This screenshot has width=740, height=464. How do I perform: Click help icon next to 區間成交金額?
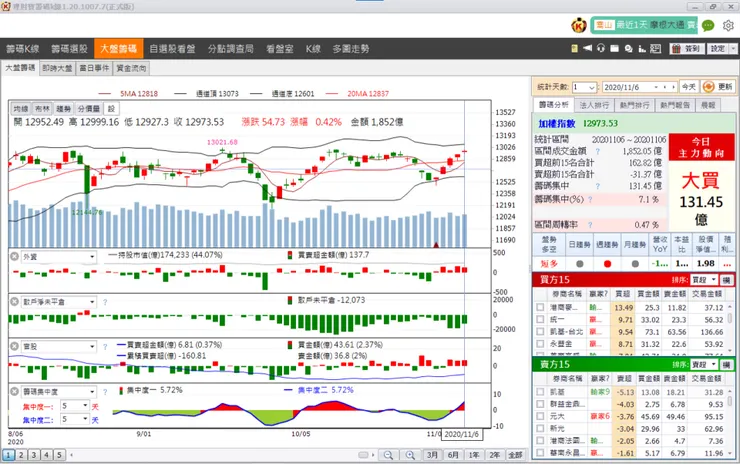597,152
